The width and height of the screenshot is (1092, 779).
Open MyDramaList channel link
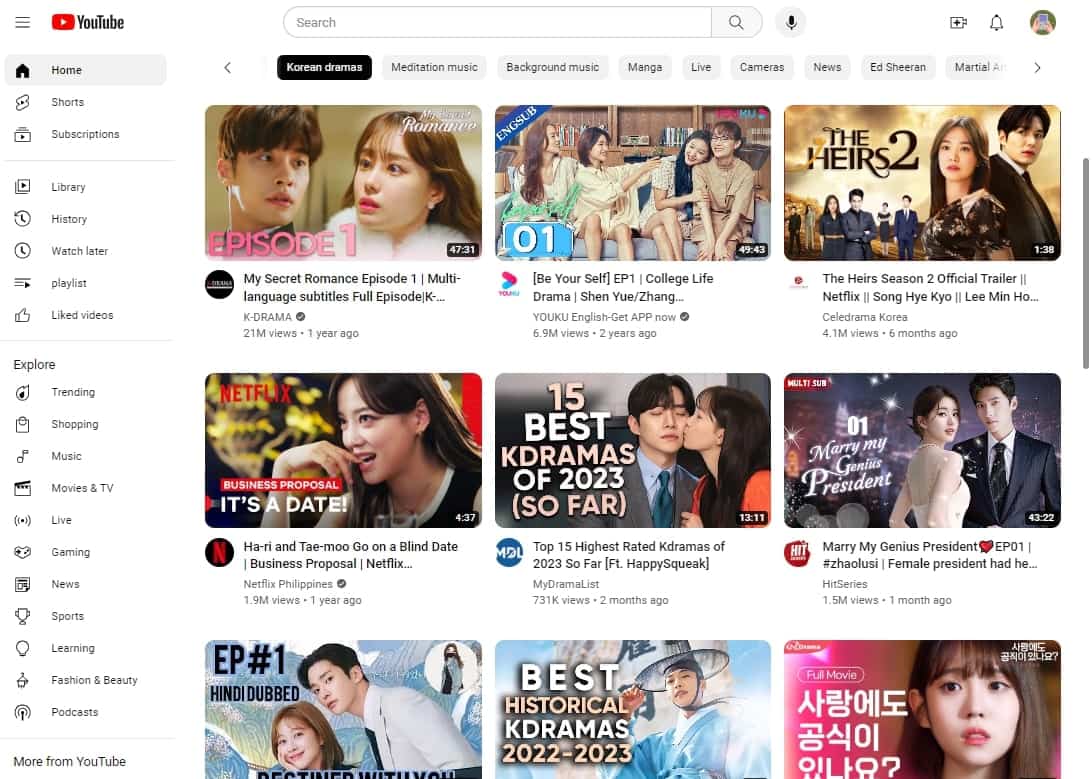coord(566,584)
